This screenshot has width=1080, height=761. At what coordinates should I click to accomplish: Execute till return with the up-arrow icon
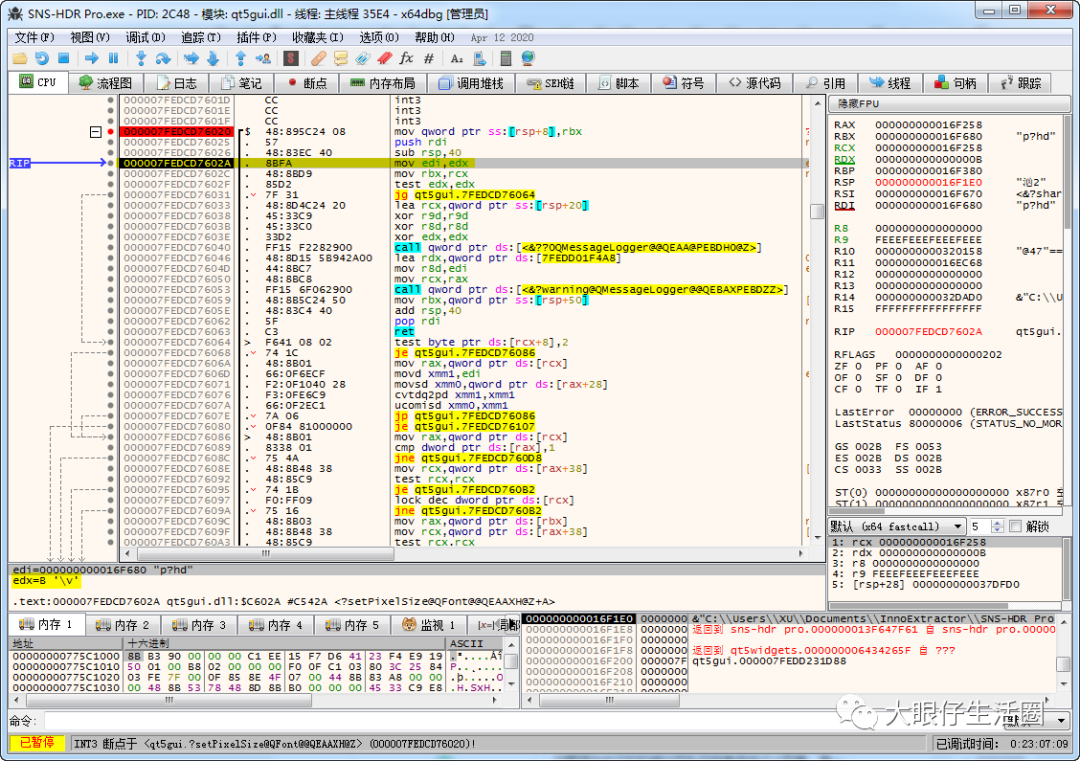240,59
